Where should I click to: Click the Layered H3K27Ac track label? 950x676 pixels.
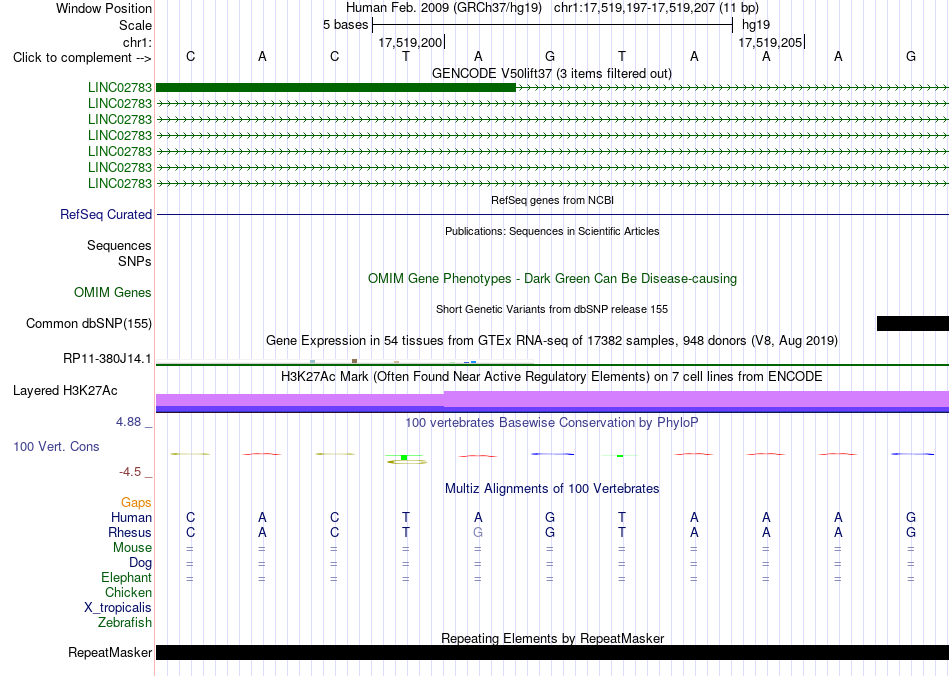65,391
